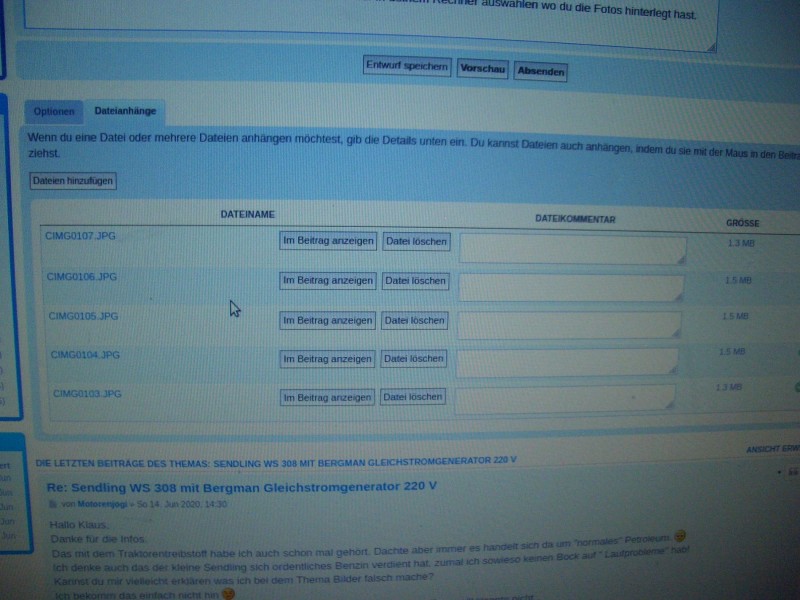This screenshot has height=600, width=800.
Task: Delete the file CIMG0103.JPG
Action: click(412, 397)
